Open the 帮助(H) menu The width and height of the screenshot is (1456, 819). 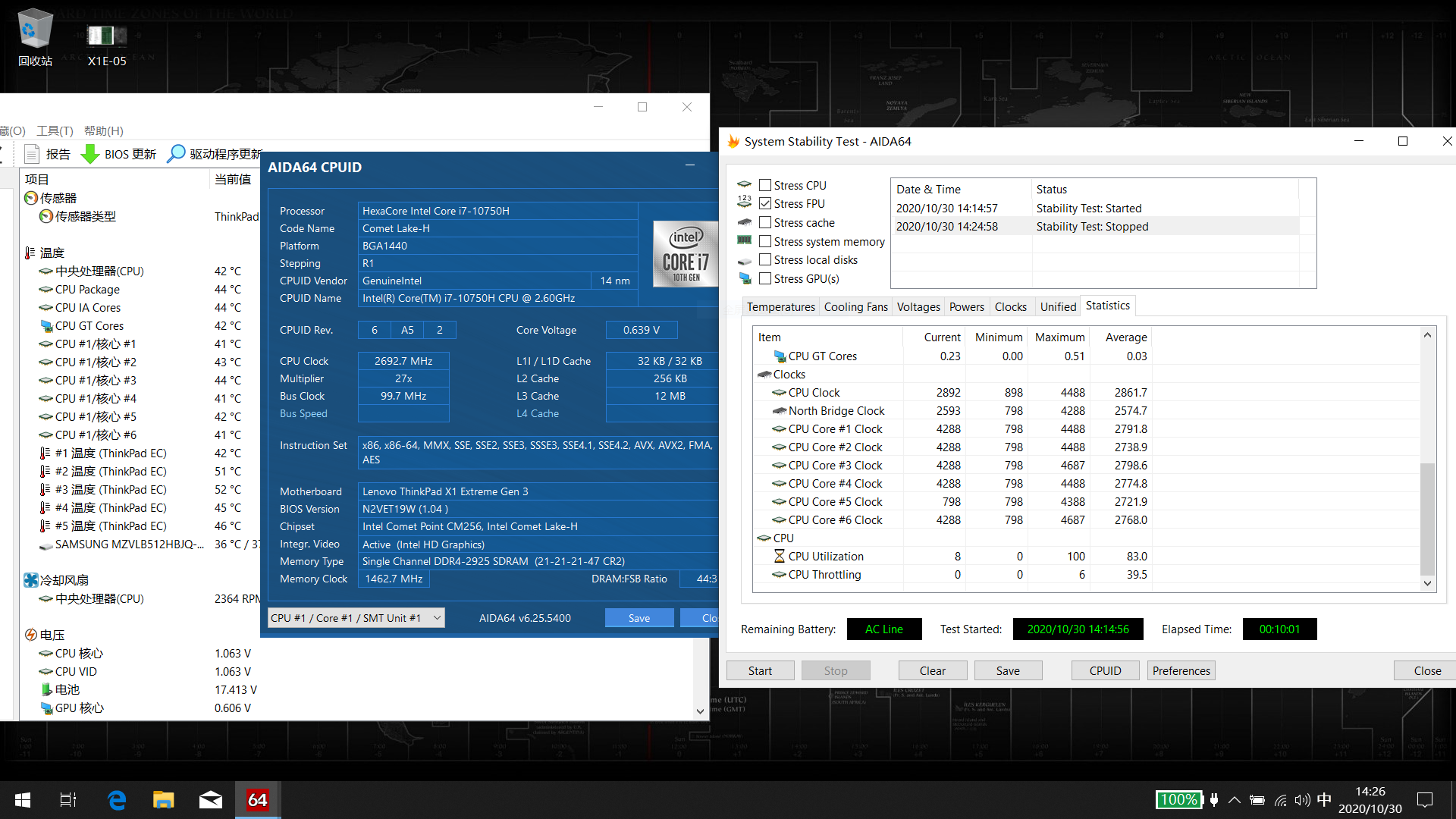pyautogui.click(x=104, y=130)
